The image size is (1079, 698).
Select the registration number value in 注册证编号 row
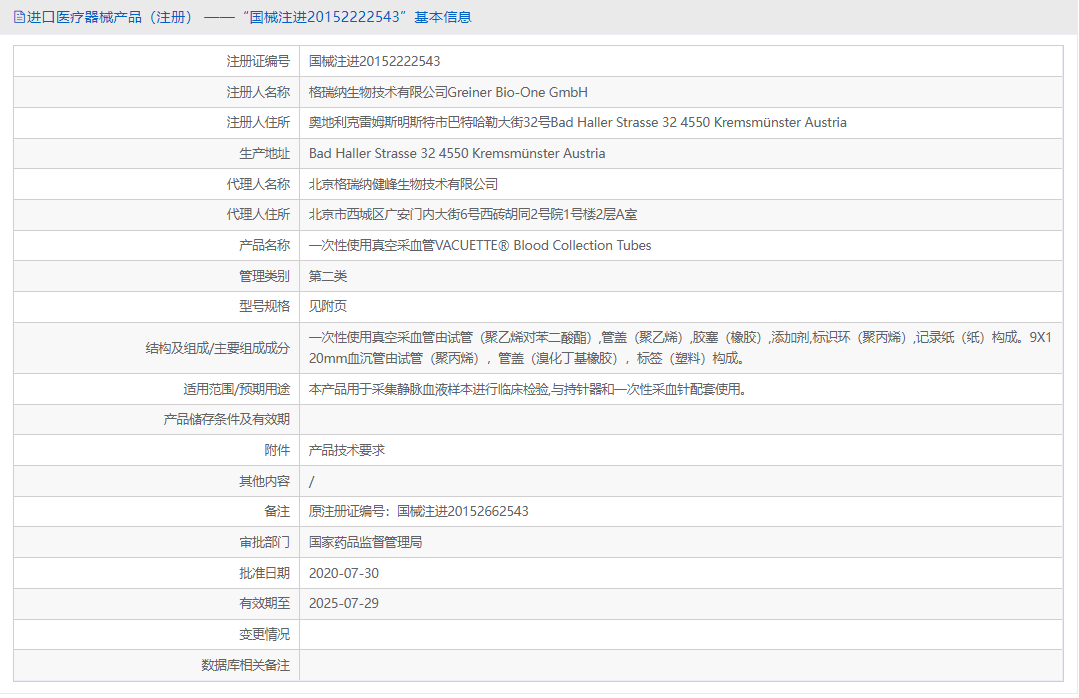pyautogui.click(x=374, y=62)
